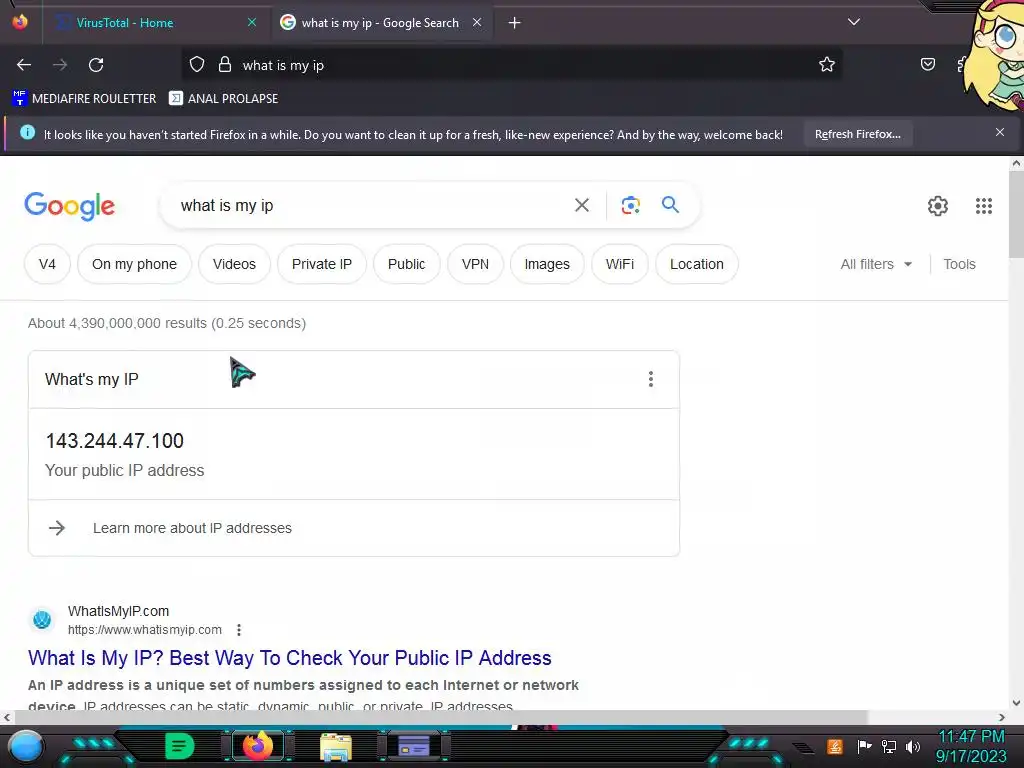Screen dimensions: 1024x768
Task: Select the Private IP filter chip
Action: coord(322,264)
